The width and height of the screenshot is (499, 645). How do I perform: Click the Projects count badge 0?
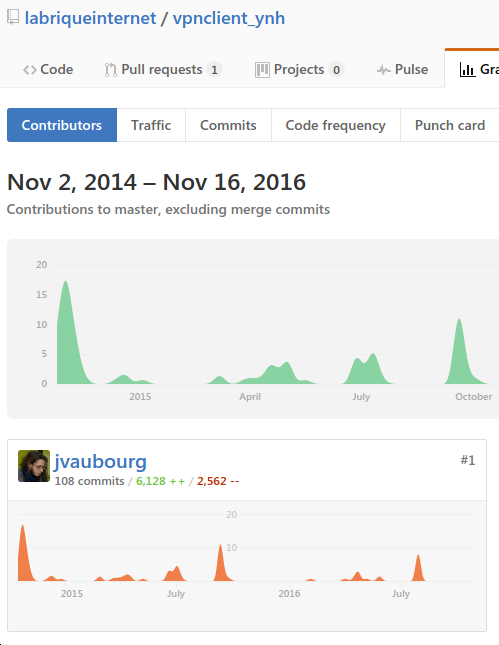(336, 70)
